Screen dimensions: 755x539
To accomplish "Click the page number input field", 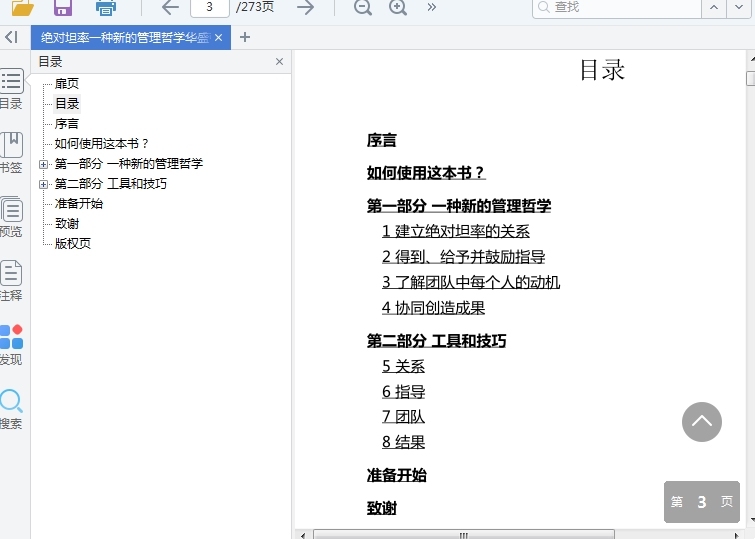I will [x=209, y=8].
